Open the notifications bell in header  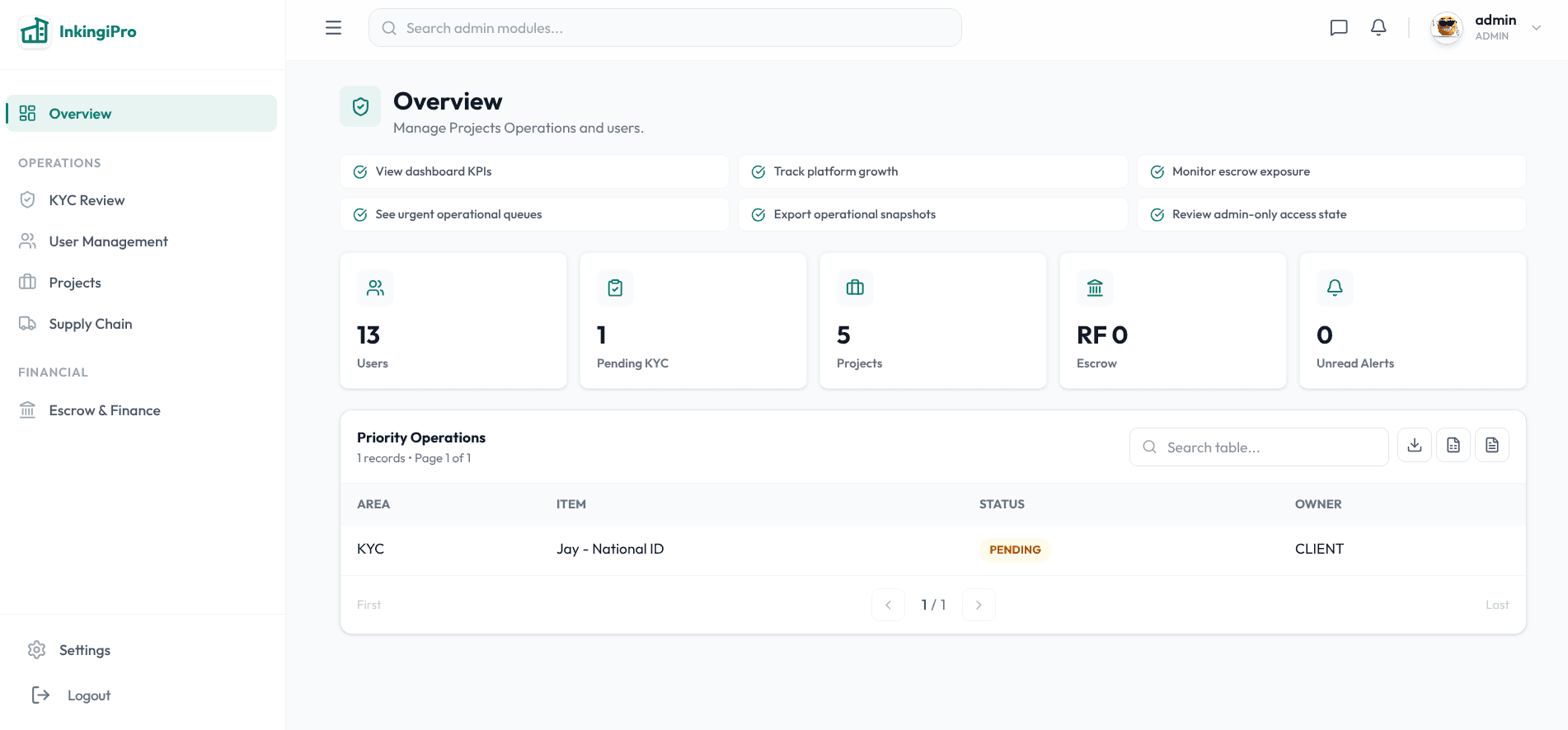[x=1378, y=28]
